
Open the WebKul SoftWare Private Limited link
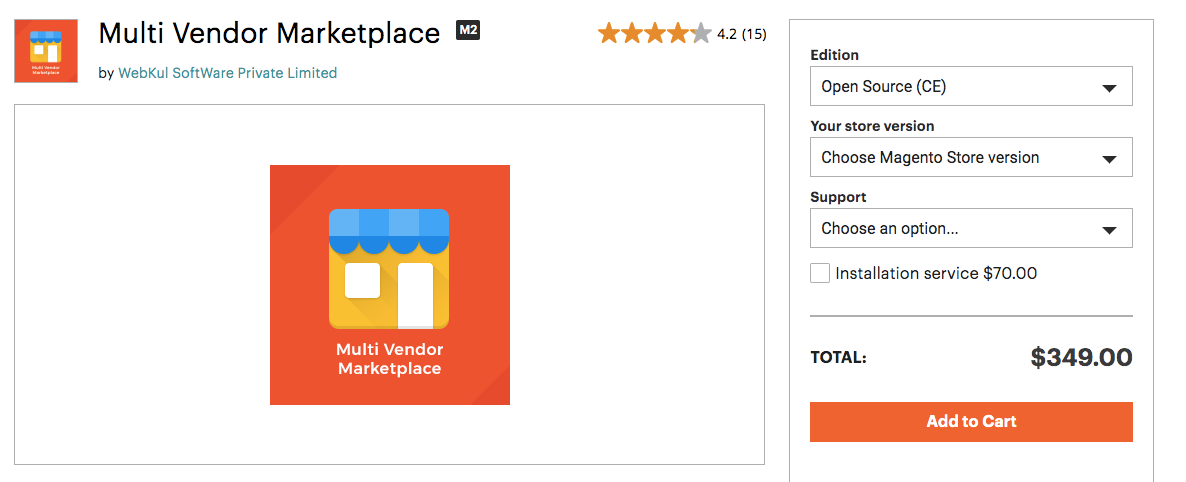click(228, 73)
